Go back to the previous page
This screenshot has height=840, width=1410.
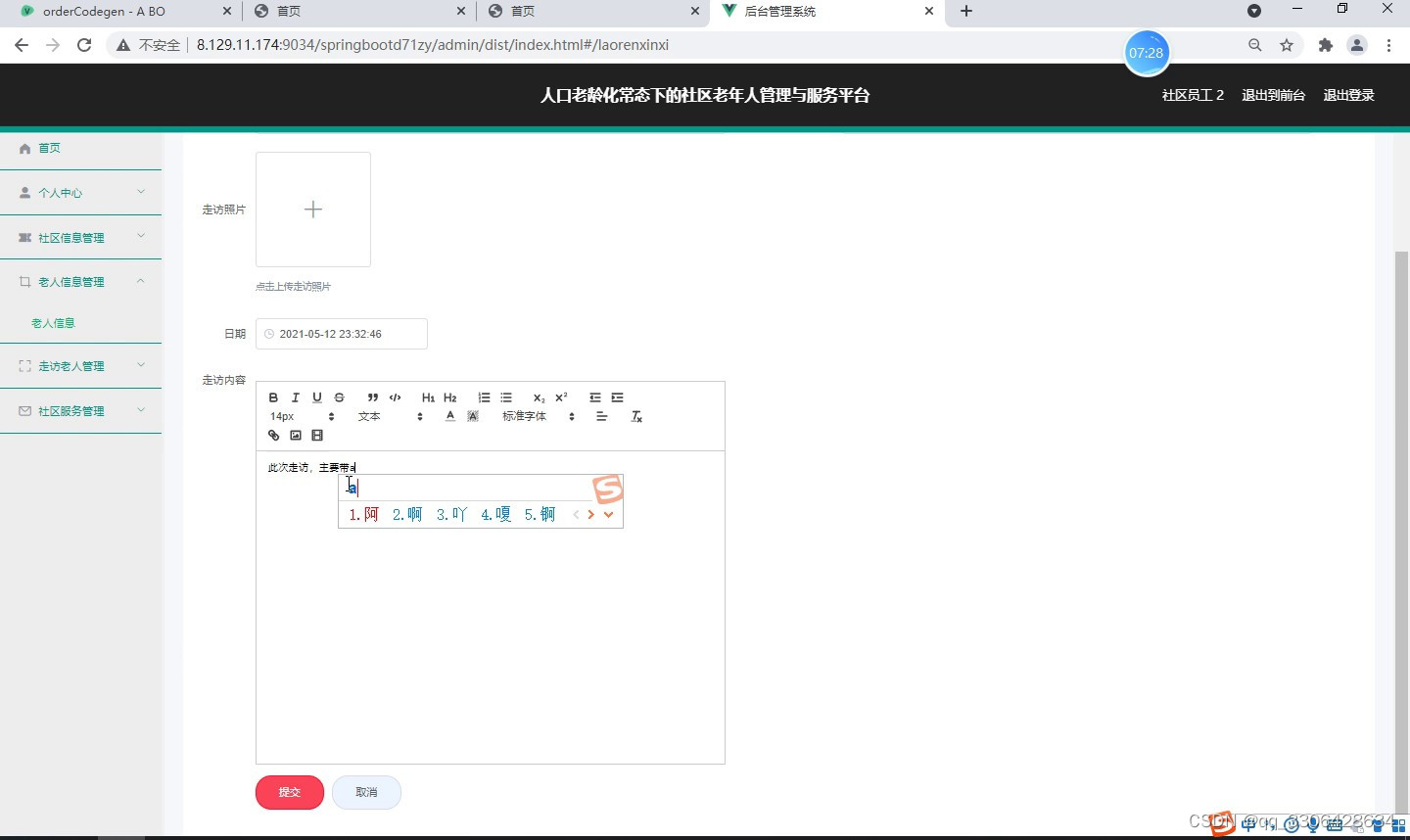[22, 45]
